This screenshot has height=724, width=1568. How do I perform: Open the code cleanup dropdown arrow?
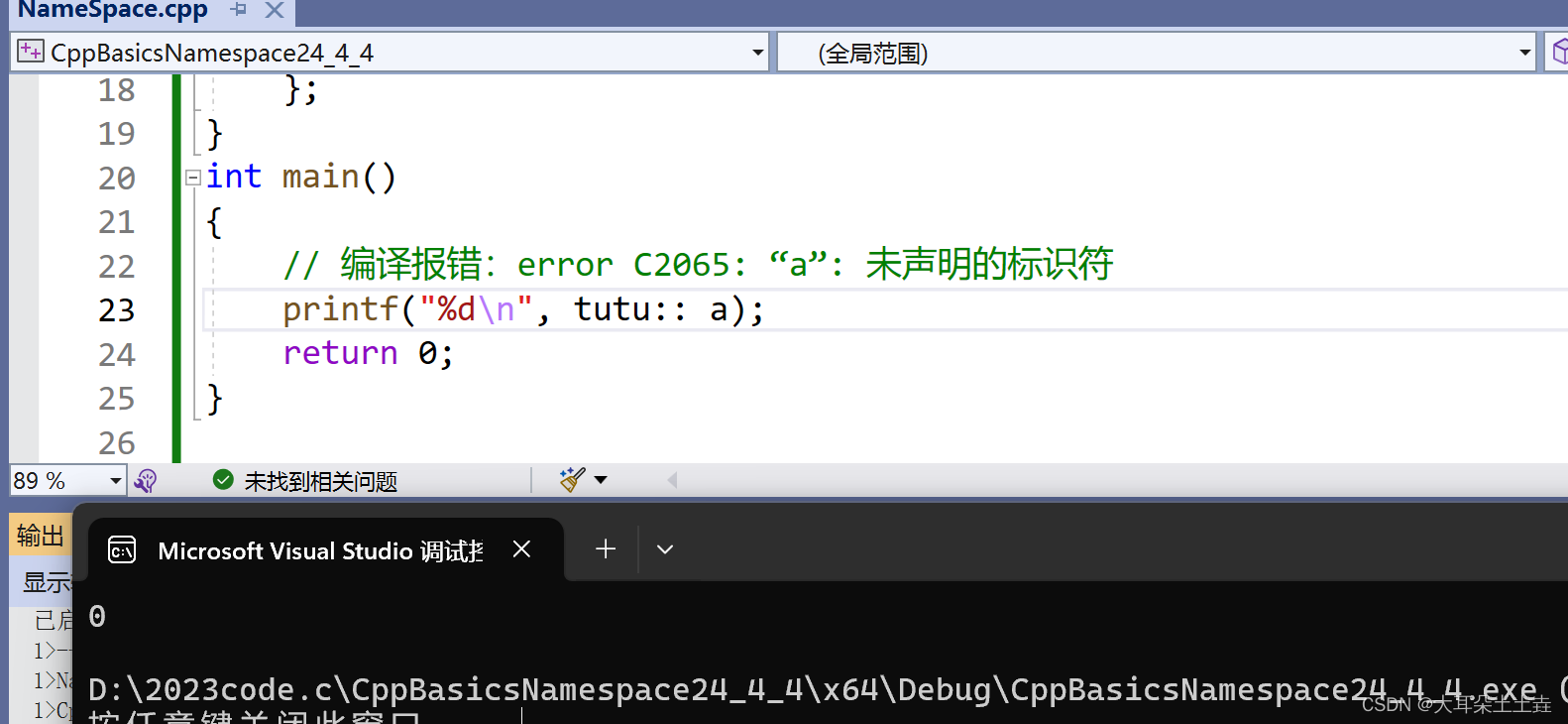[601, 480]
